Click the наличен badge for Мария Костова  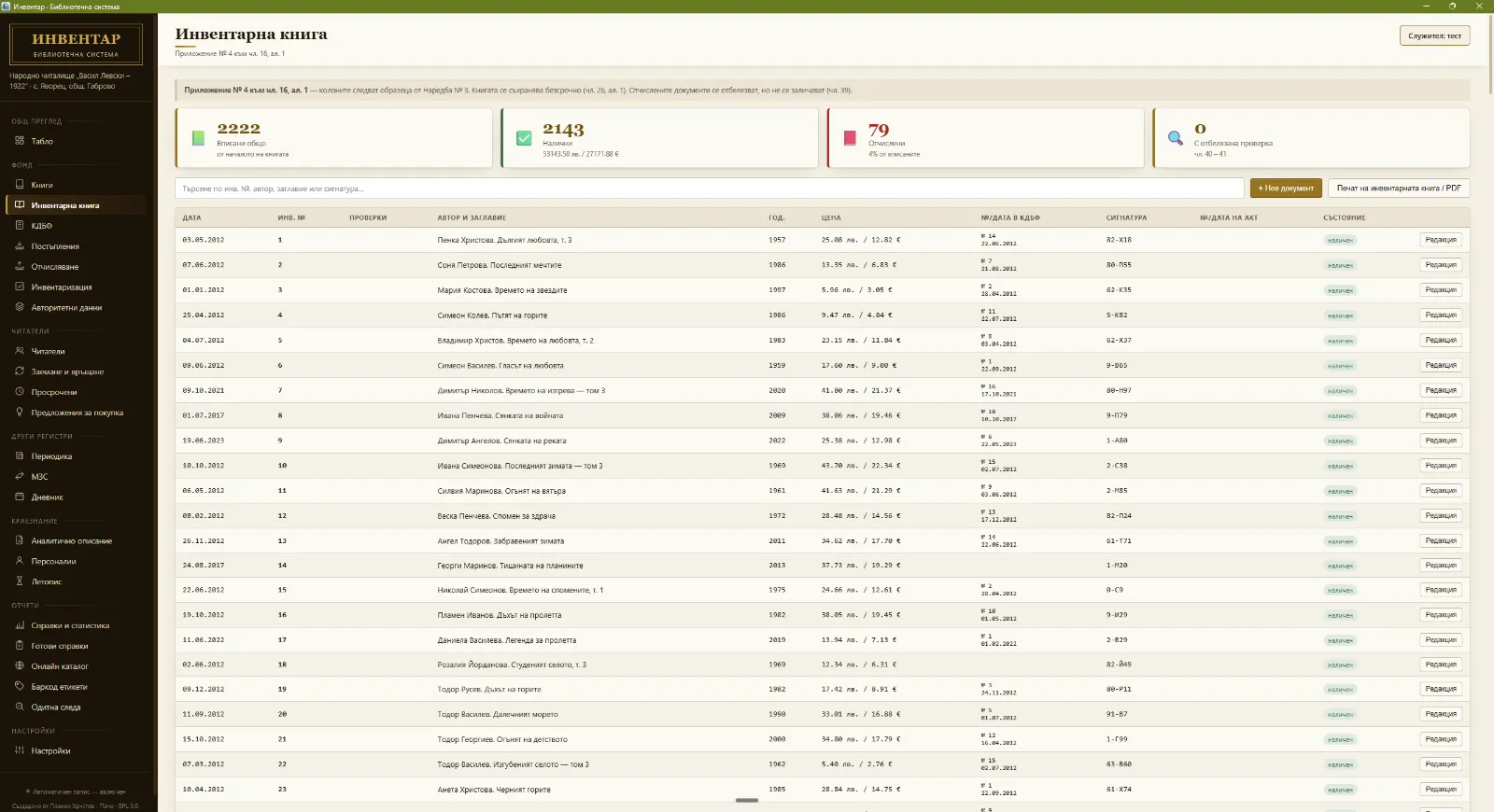1340,290
